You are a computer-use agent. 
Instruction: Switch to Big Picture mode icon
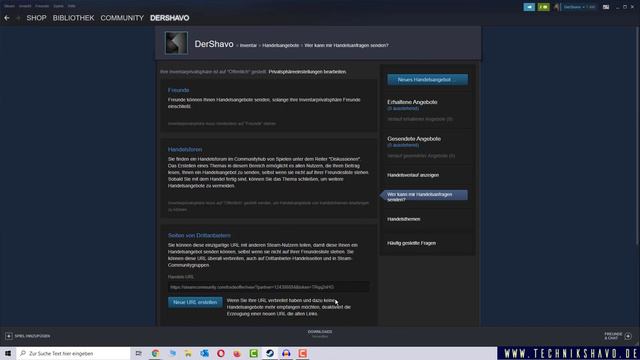[606, 7]
